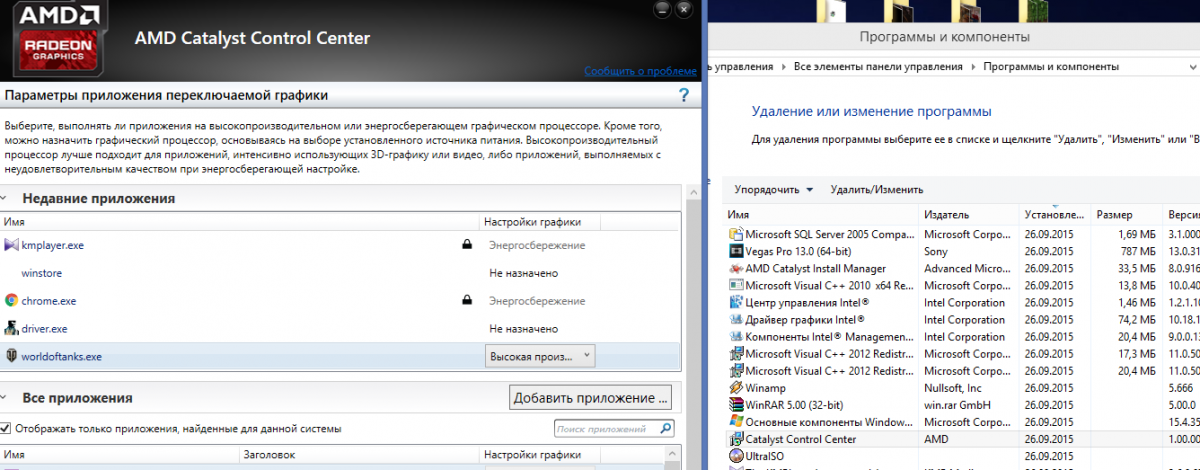The image size is (1200, 470).
Task: Select the driver.exe row
Action: pyautogui.click(x=340, y=328)
